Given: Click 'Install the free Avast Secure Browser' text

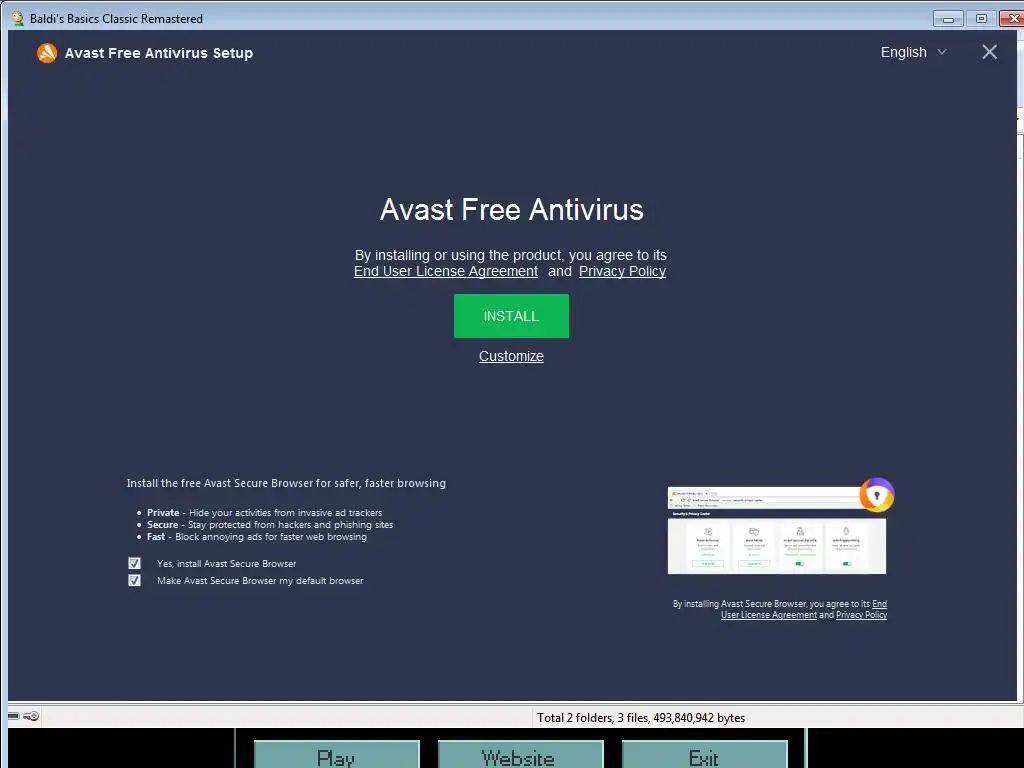Looking at the screenshot, I should click(x=286, y=483).
